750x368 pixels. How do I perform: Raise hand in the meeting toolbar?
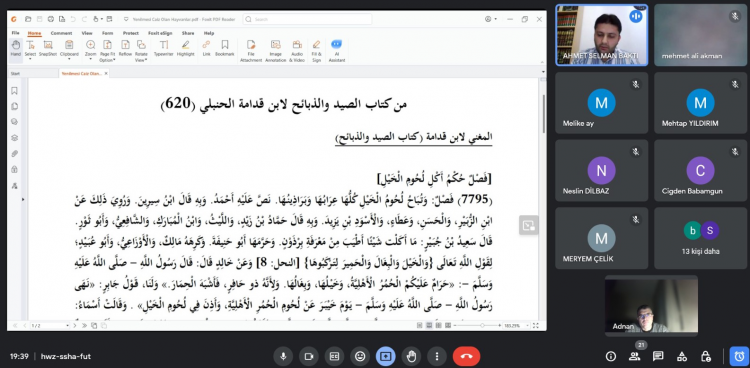point(411,357)
